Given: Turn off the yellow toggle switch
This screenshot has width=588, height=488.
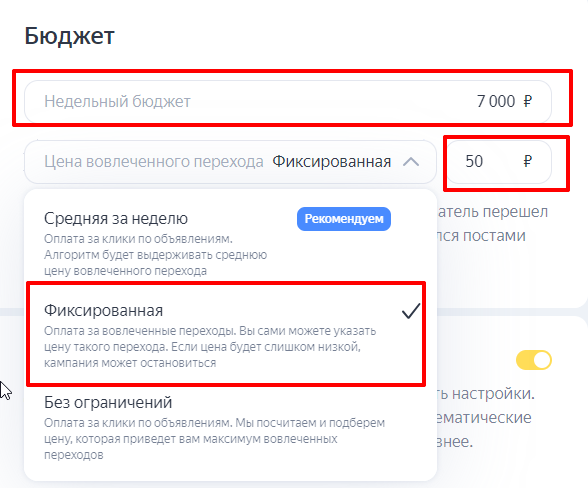Looking at the screenshot, I should (x=534, y=360).
